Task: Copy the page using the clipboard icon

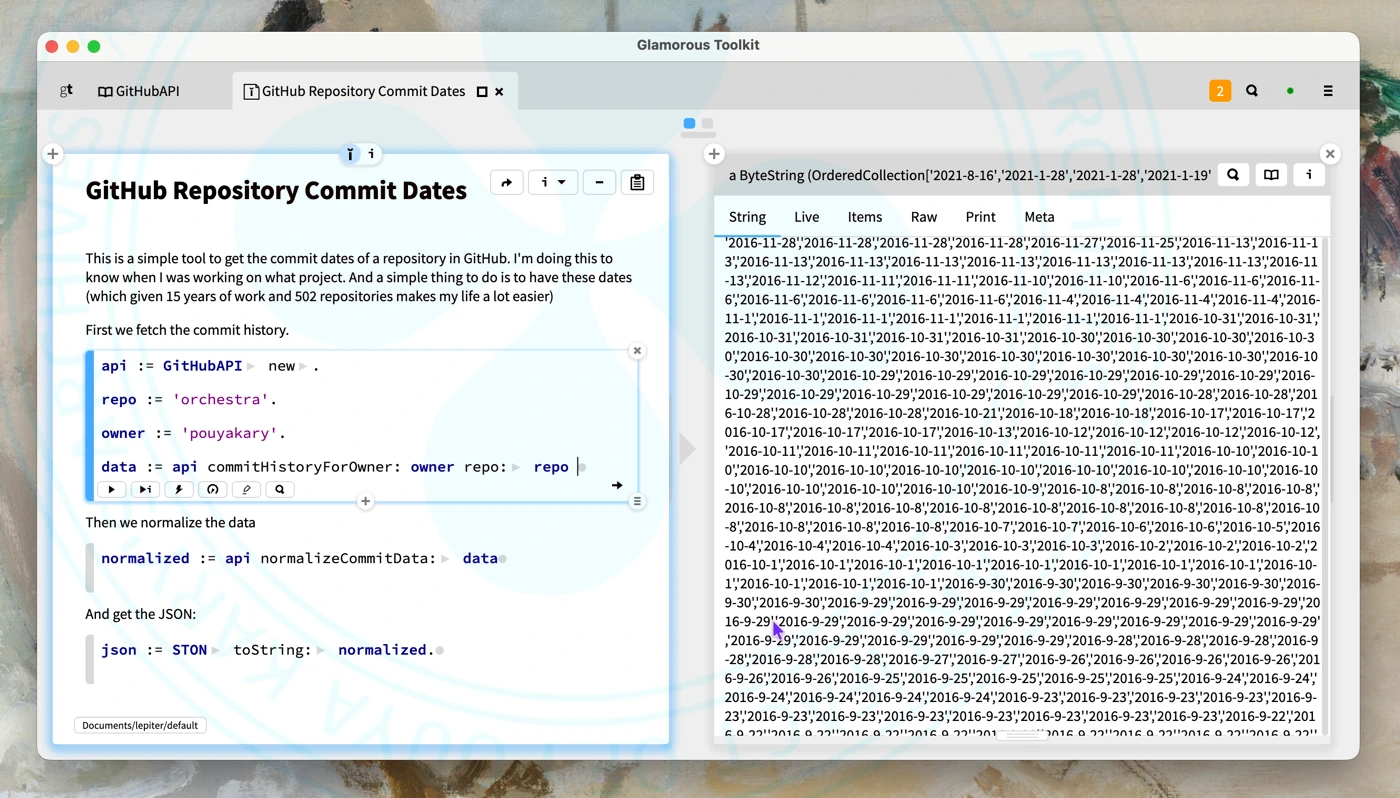Action: point(637,182)
